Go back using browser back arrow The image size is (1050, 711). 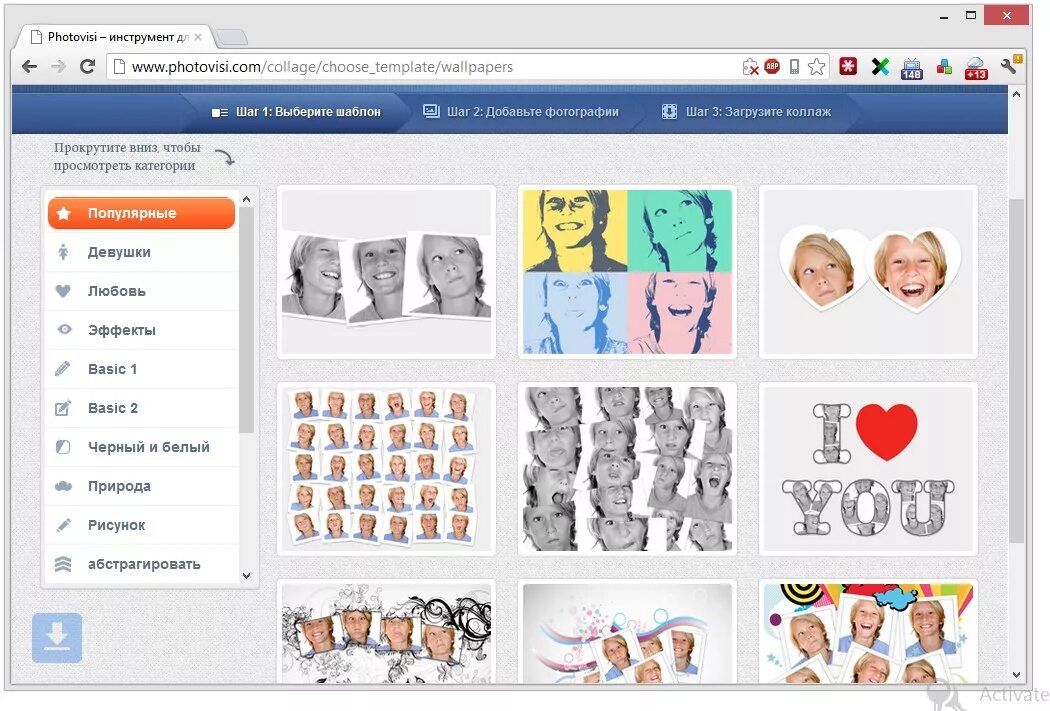29,66
